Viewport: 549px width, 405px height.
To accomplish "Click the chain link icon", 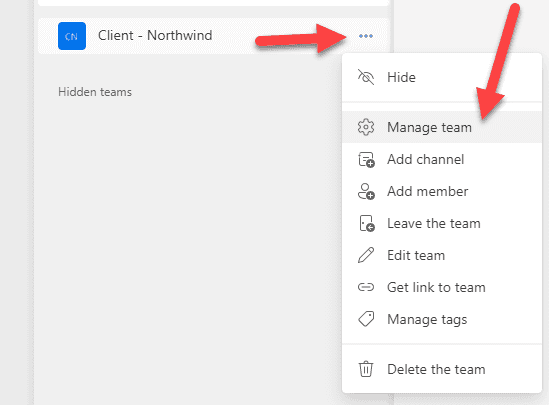I will (x=366, y=287).
